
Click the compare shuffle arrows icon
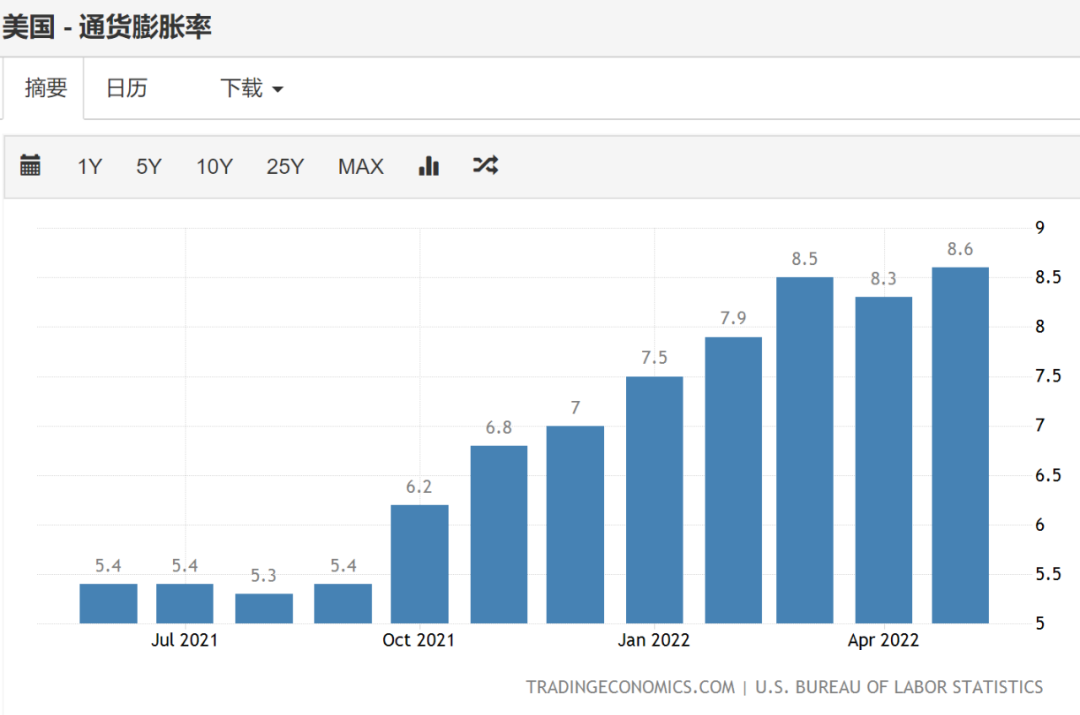click(x=486, y=165)
